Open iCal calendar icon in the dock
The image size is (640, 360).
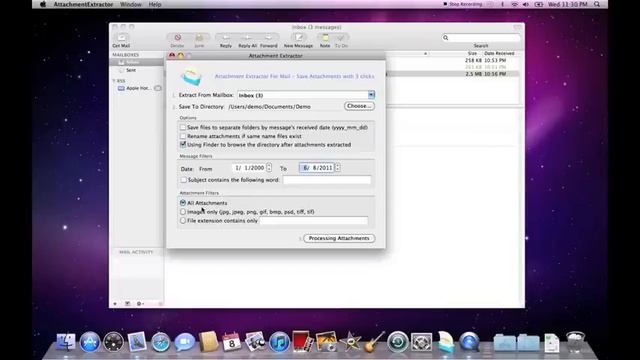[x=231, y=342]
